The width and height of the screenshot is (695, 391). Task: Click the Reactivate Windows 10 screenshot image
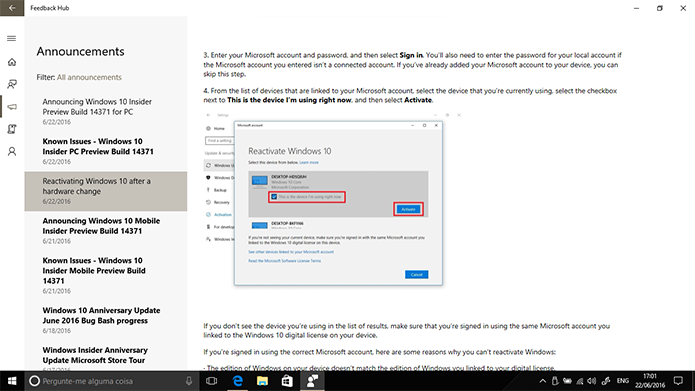coord(334,200)
